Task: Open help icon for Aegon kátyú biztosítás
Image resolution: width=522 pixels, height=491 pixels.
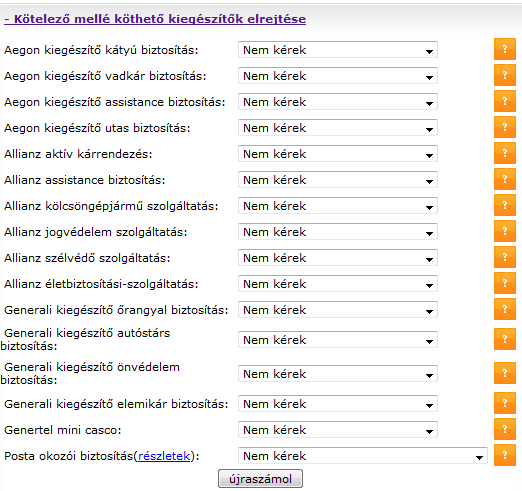Action: [x=505, y=49]
